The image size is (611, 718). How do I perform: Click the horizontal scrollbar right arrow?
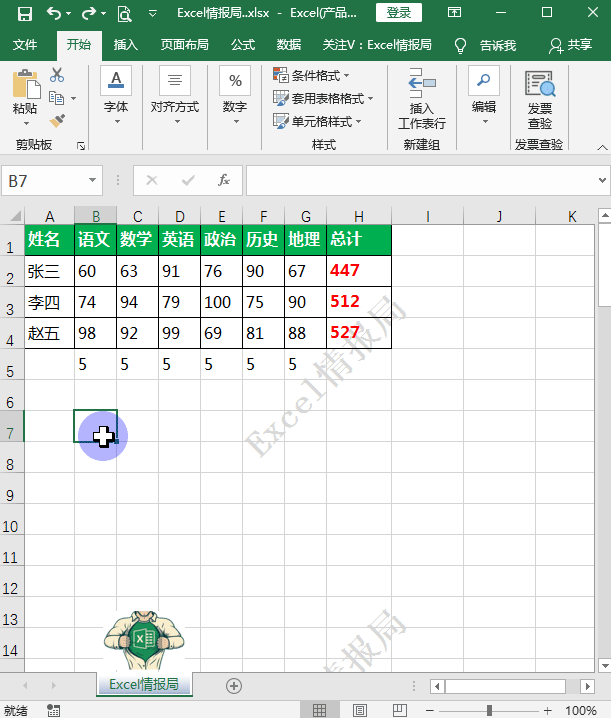click(587, 686)
